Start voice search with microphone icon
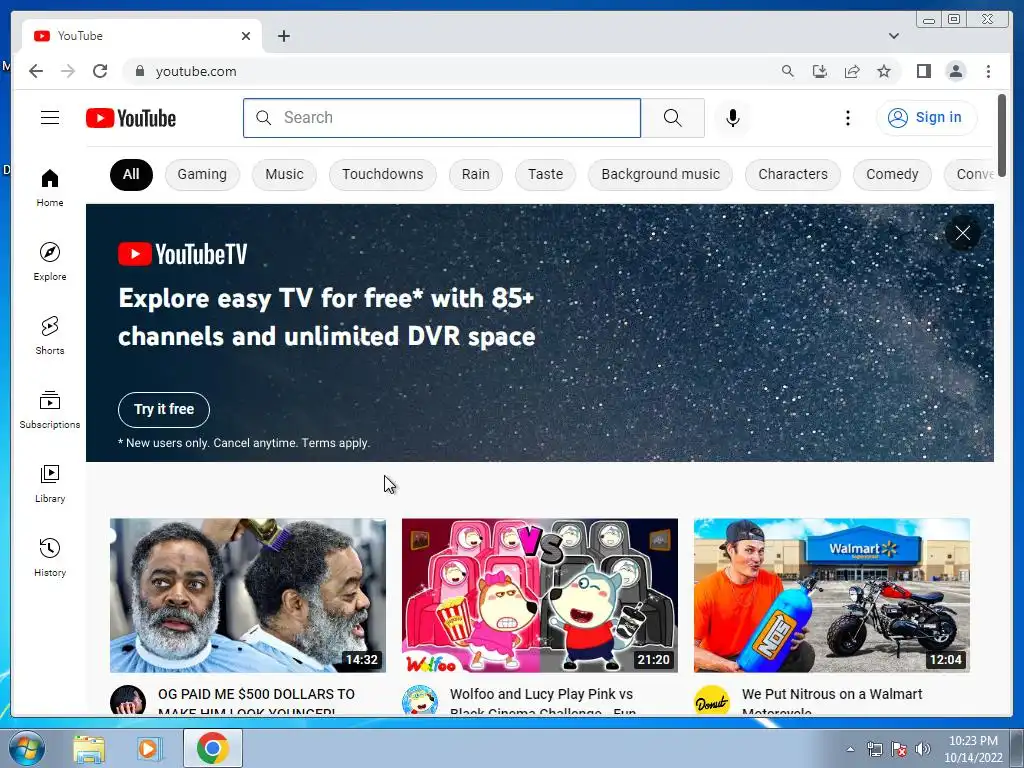 click(x=733, y=118)
